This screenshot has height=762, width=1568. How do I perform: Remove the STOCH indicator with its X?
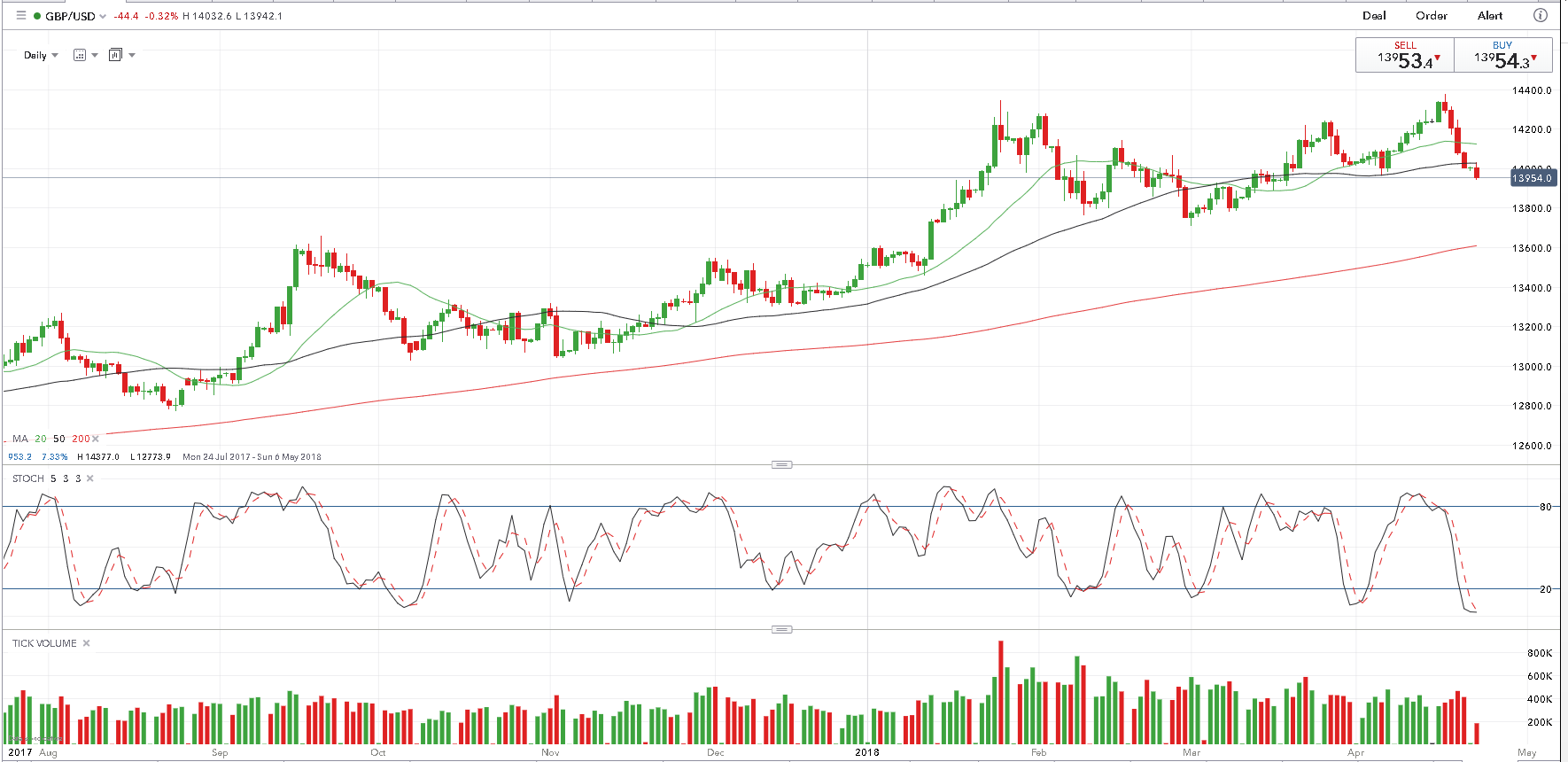(90, 478)
